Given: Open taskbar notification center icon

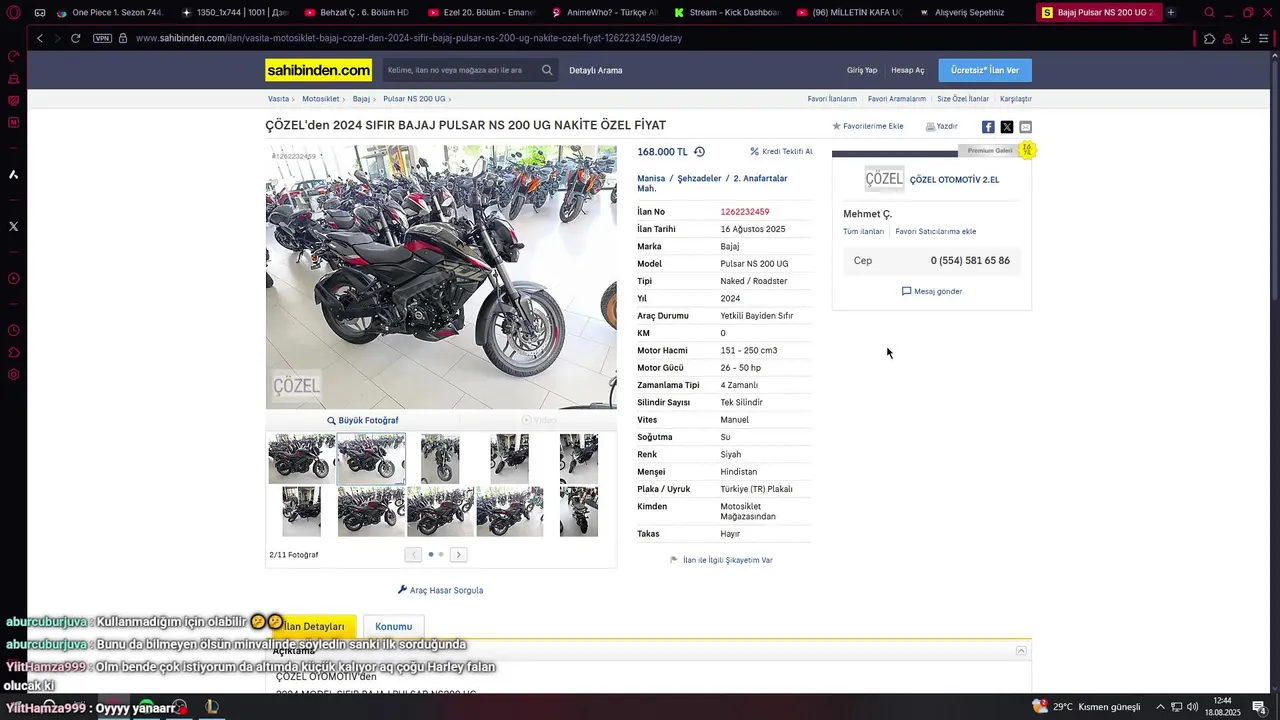Looking at the screenshot, I should click(x=1259, y=707).
